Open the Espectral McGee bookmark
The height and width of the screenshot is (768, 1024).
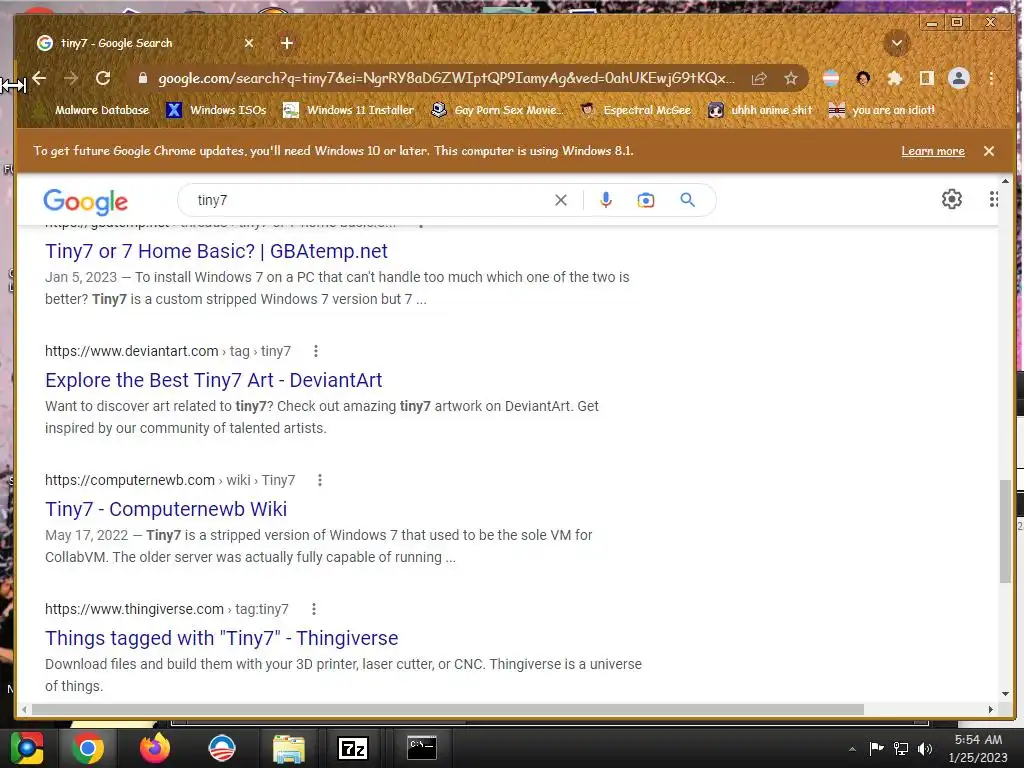pos(636,110)
